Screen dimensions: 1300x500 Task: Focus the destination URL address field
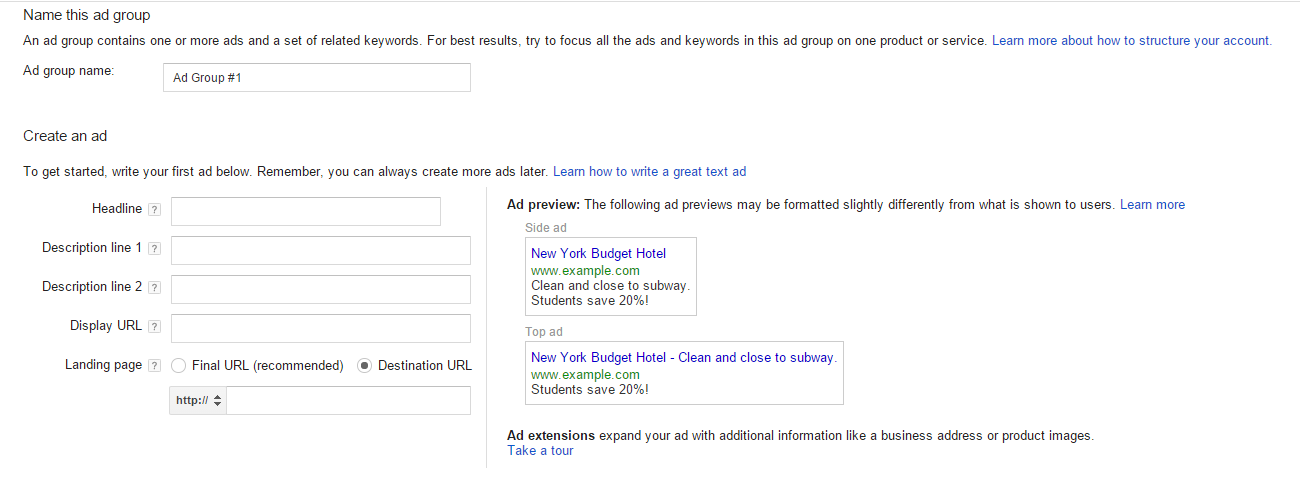[349, 401]
